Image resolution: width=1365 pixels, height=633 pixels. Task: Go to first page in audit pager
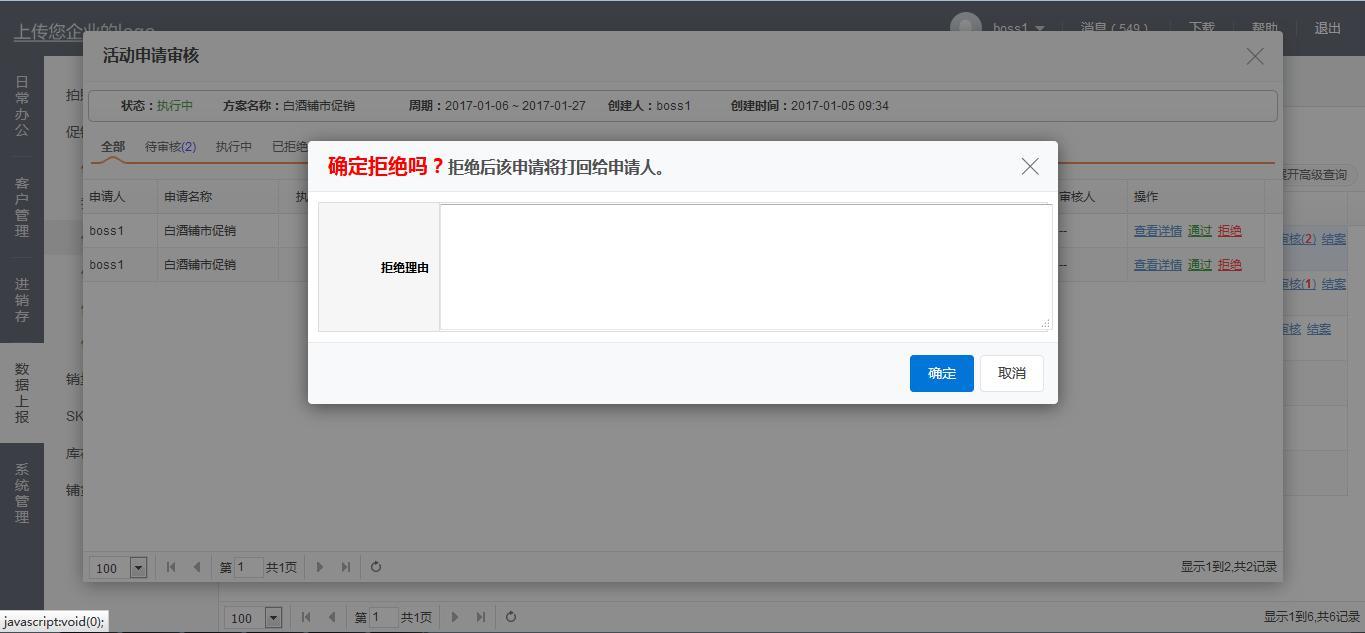pyautogui.click(x=171, y=567)
